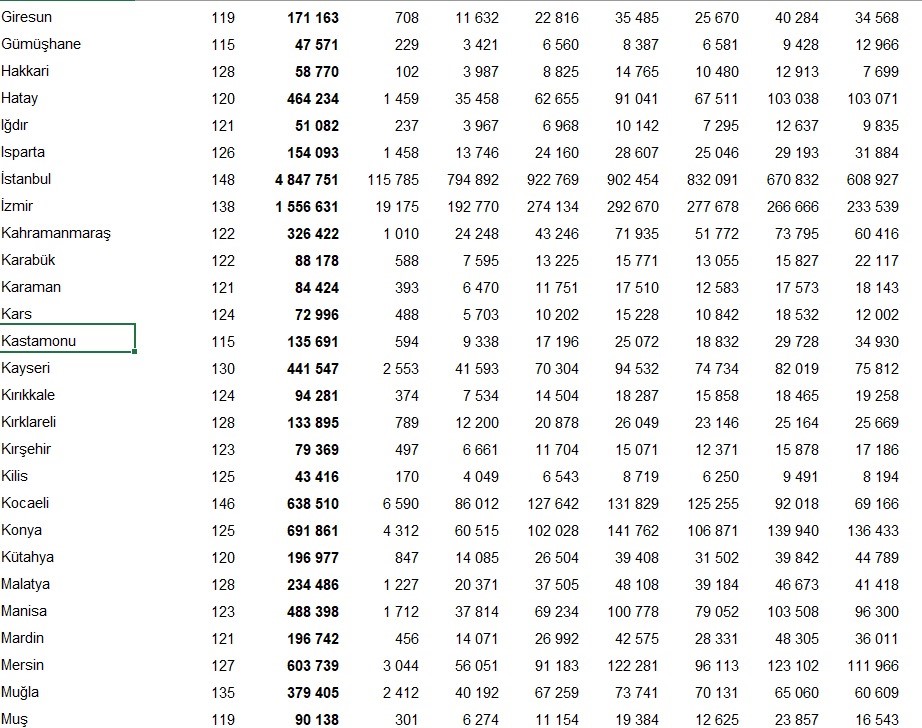Select the Malatya province name cell
The width and height of the screenshot is (922, 728).
click(27, 584)
